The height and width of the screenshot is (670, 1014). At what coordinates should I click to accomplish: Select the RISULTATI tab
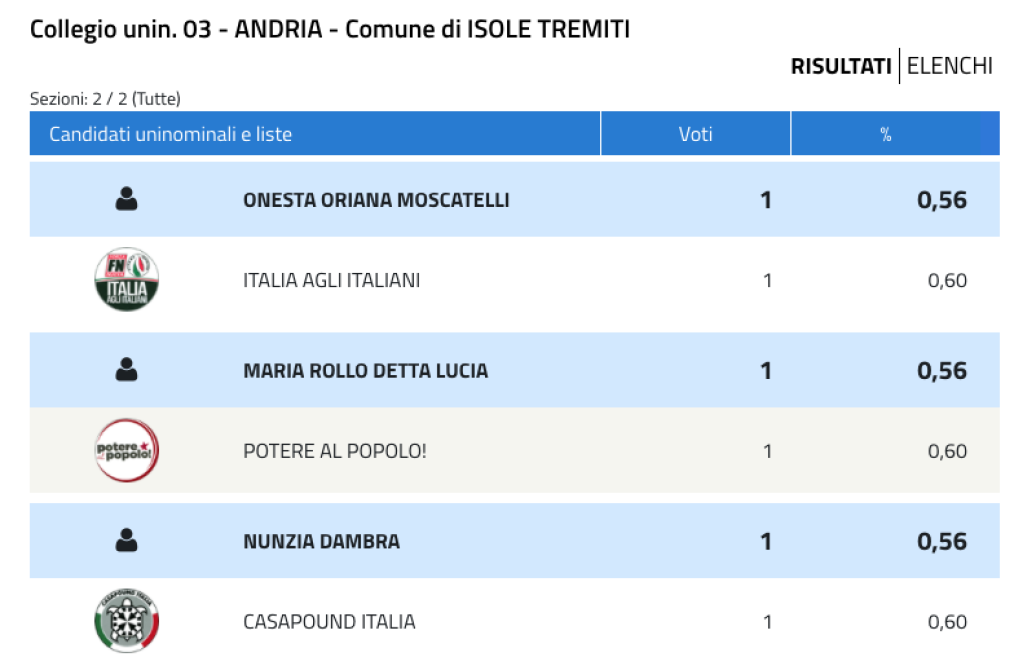(841, 66)
